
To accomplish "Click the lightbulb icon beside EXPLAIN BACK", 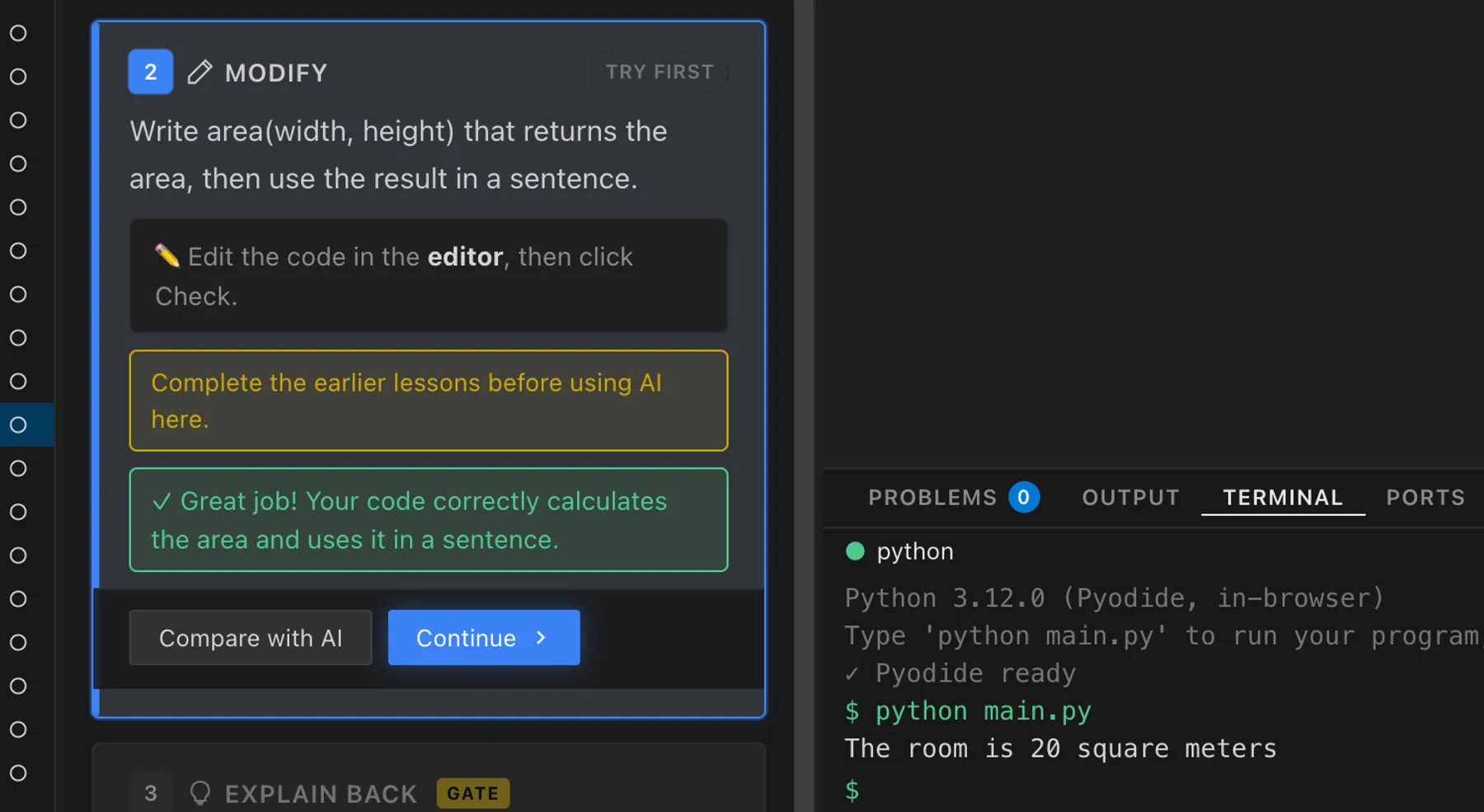I will pyautogui.click(x=200, y=793).
